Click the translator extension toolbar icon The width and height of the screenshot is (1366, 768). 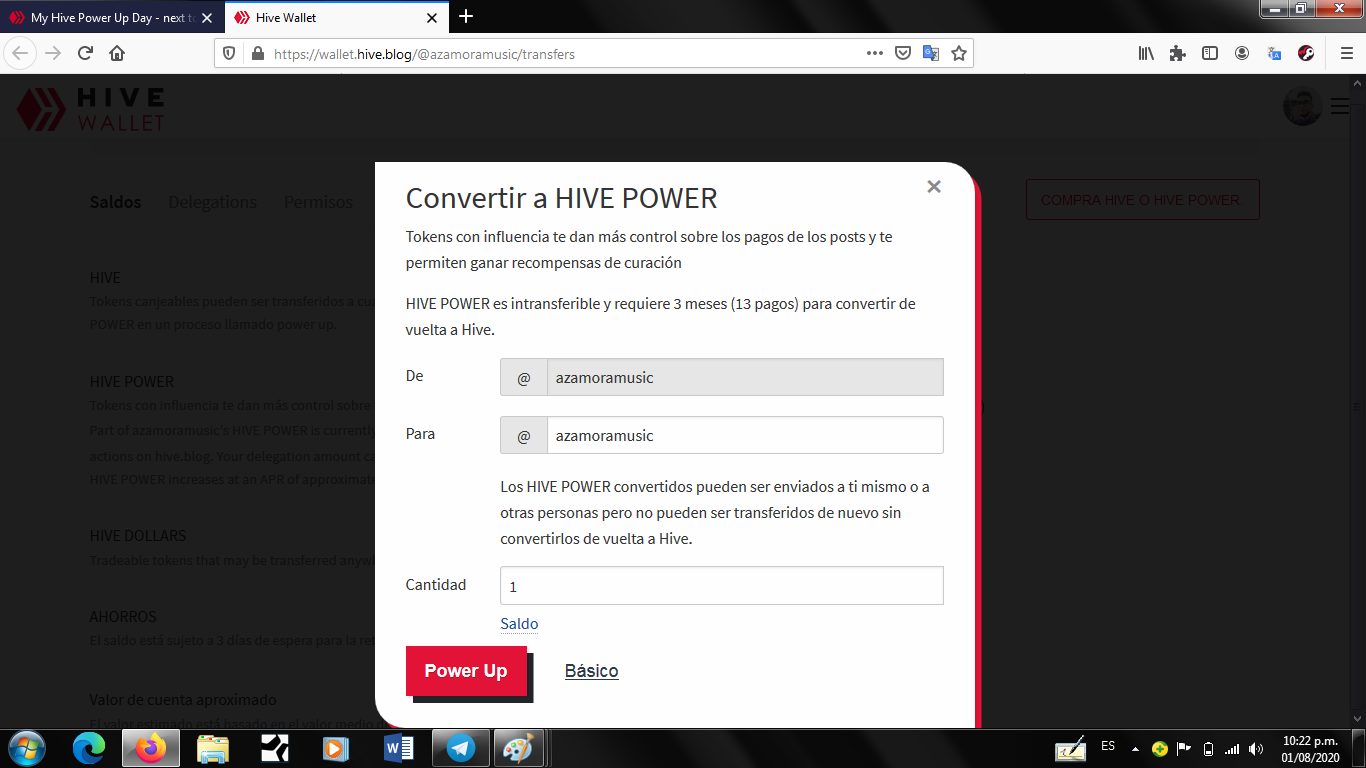(x=1274, y=53)
